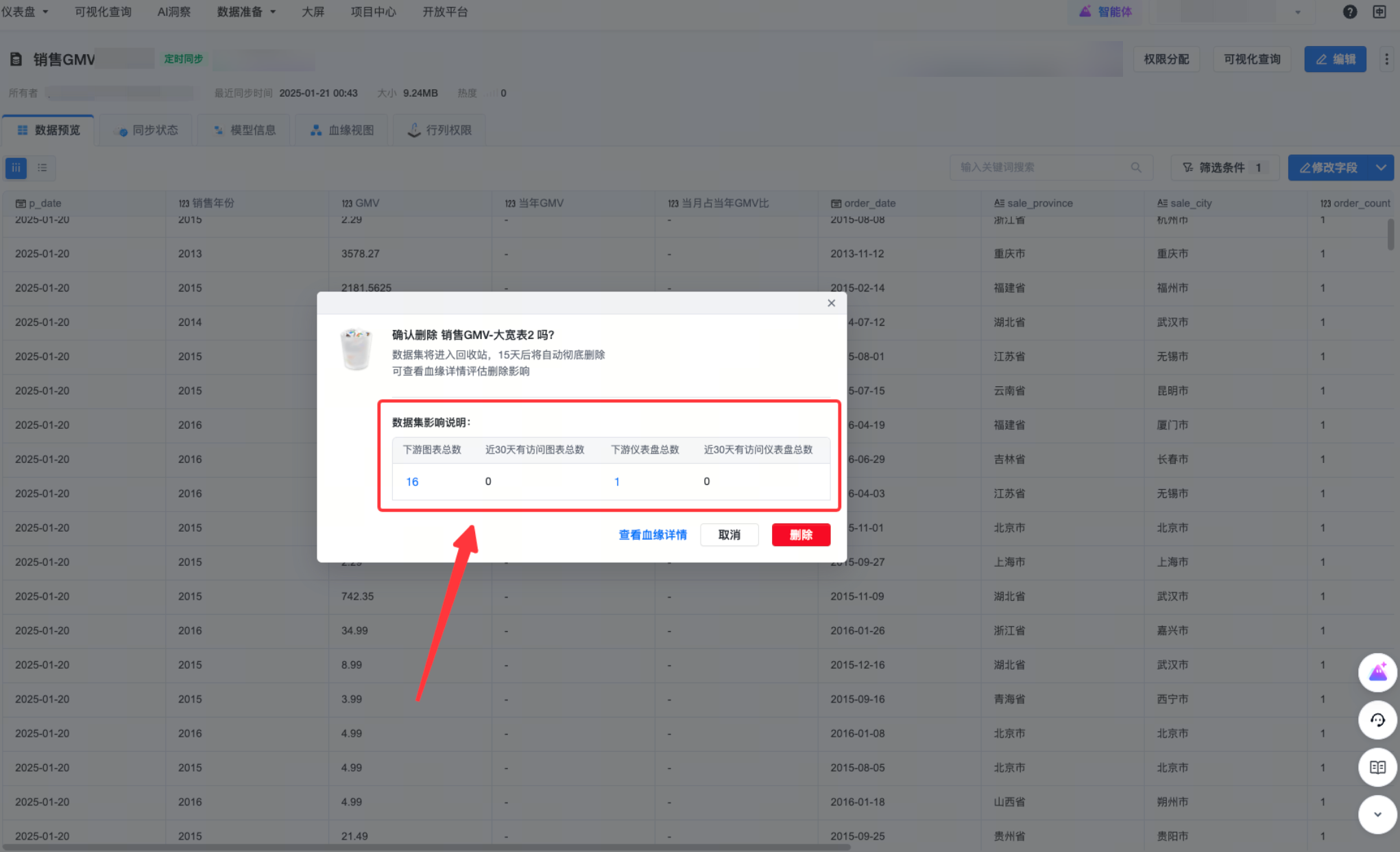The height and width of the screenshot is (852, 1400).
Task: Click the search magnifier icon
Action: click(x=1136, y=167)
